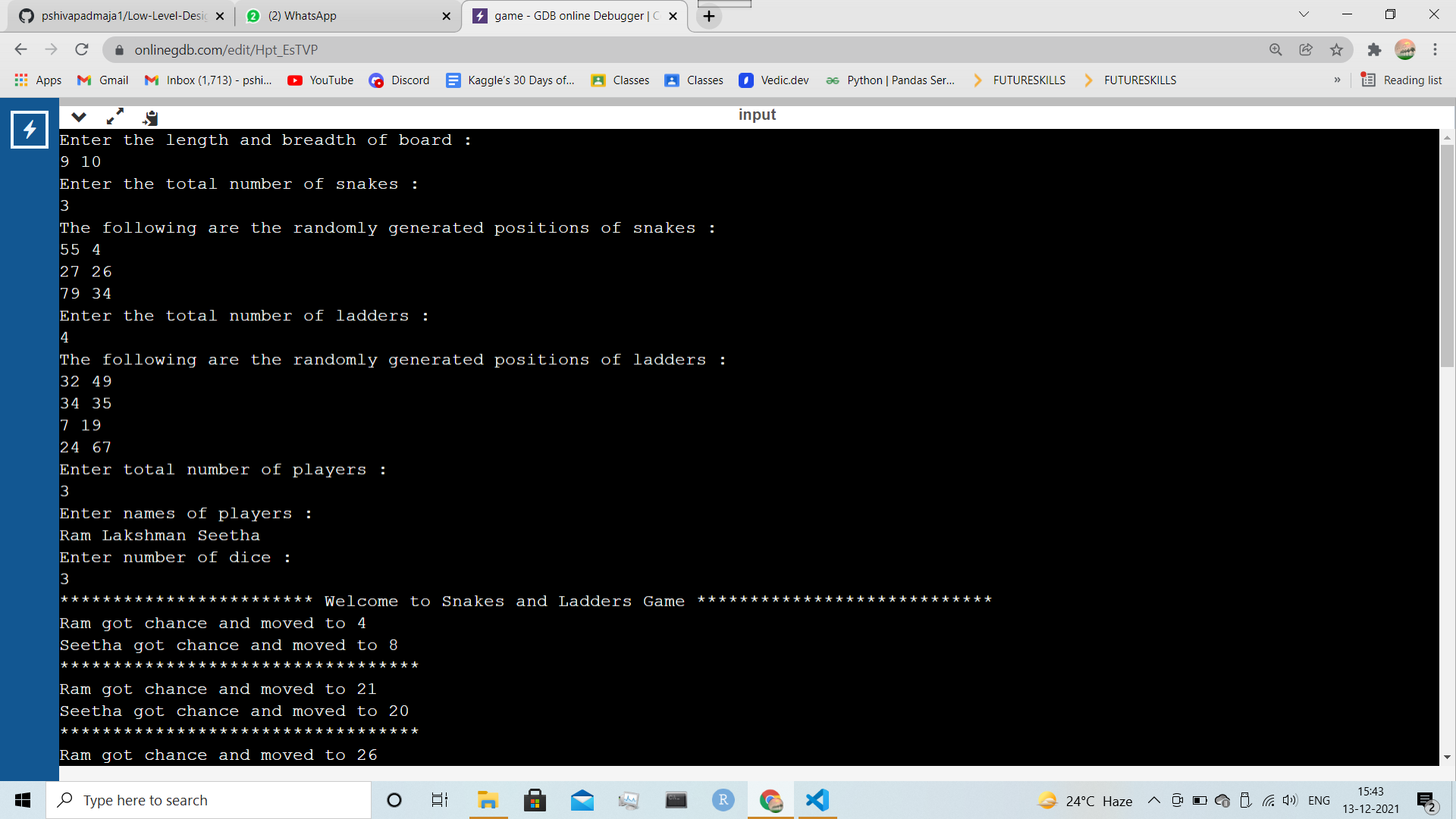Collapse console panel with down chevron

pyautogui.click(x=79, y=117)
